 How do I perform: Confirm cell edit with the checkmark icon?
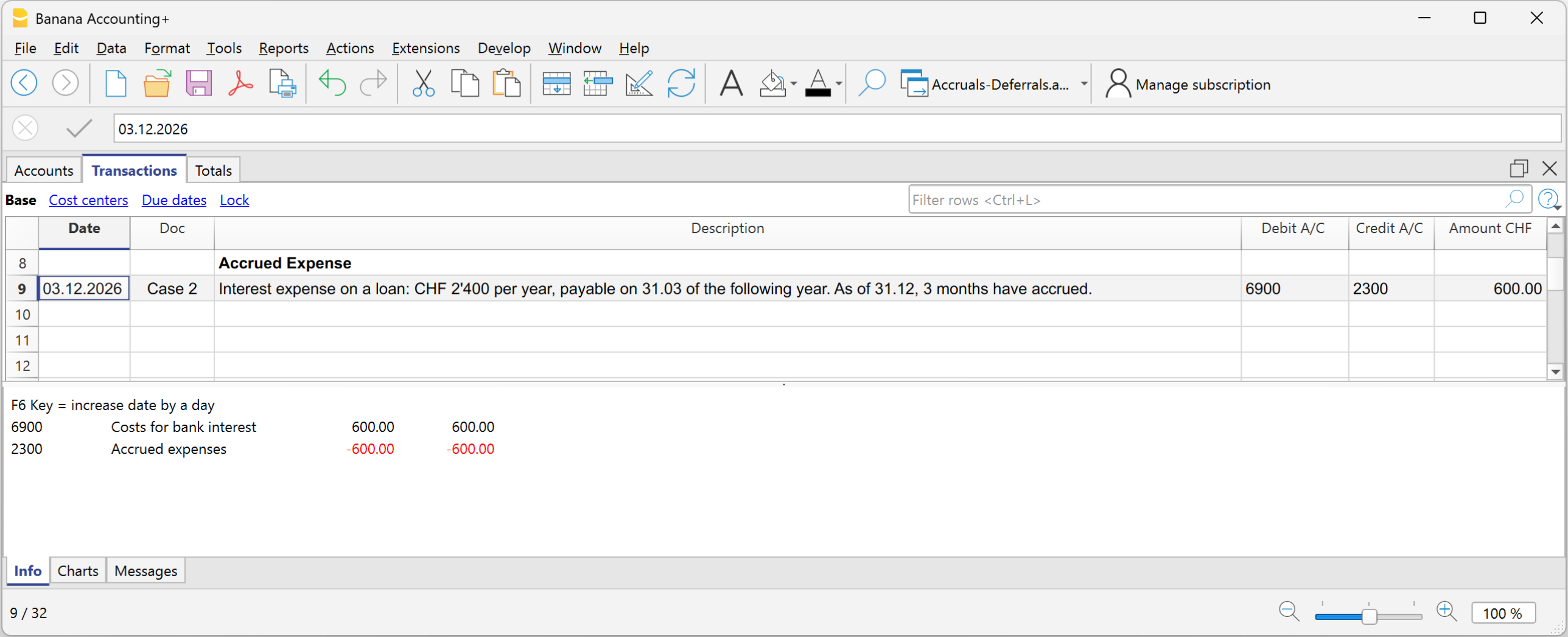click(x=79, y=128)
